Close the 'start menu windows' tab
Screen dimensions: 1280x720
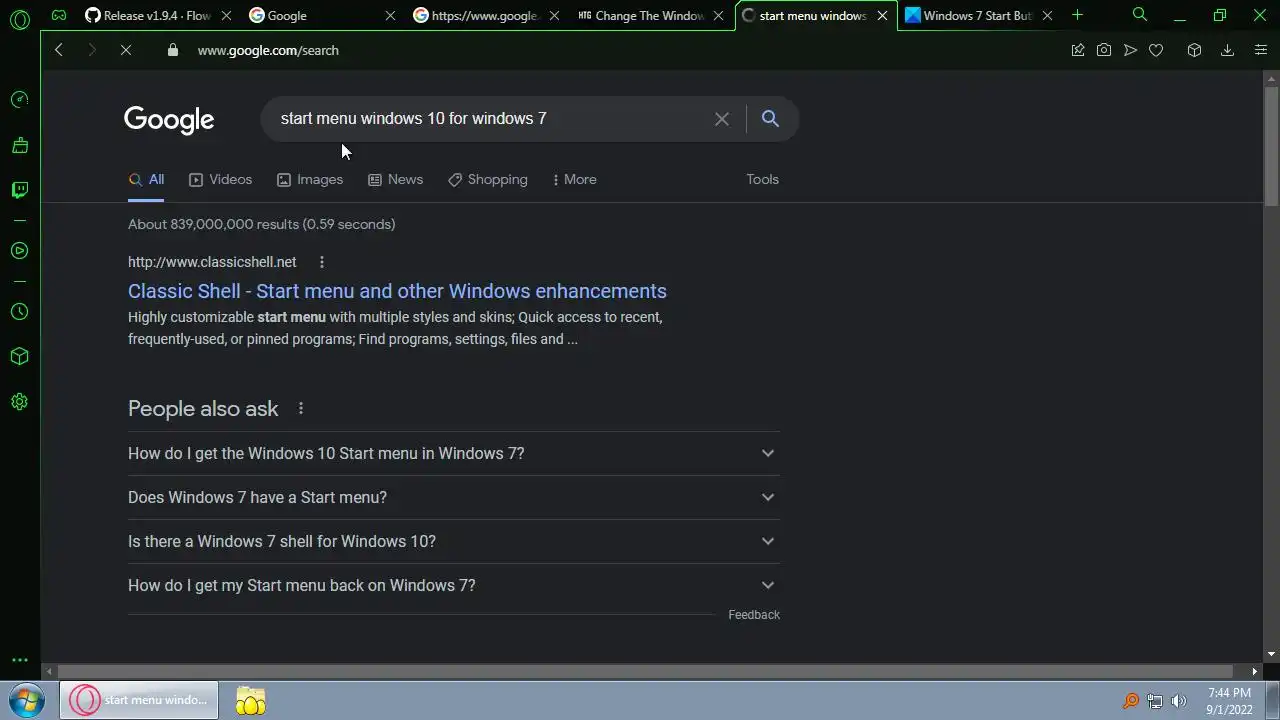pos(882,15)
